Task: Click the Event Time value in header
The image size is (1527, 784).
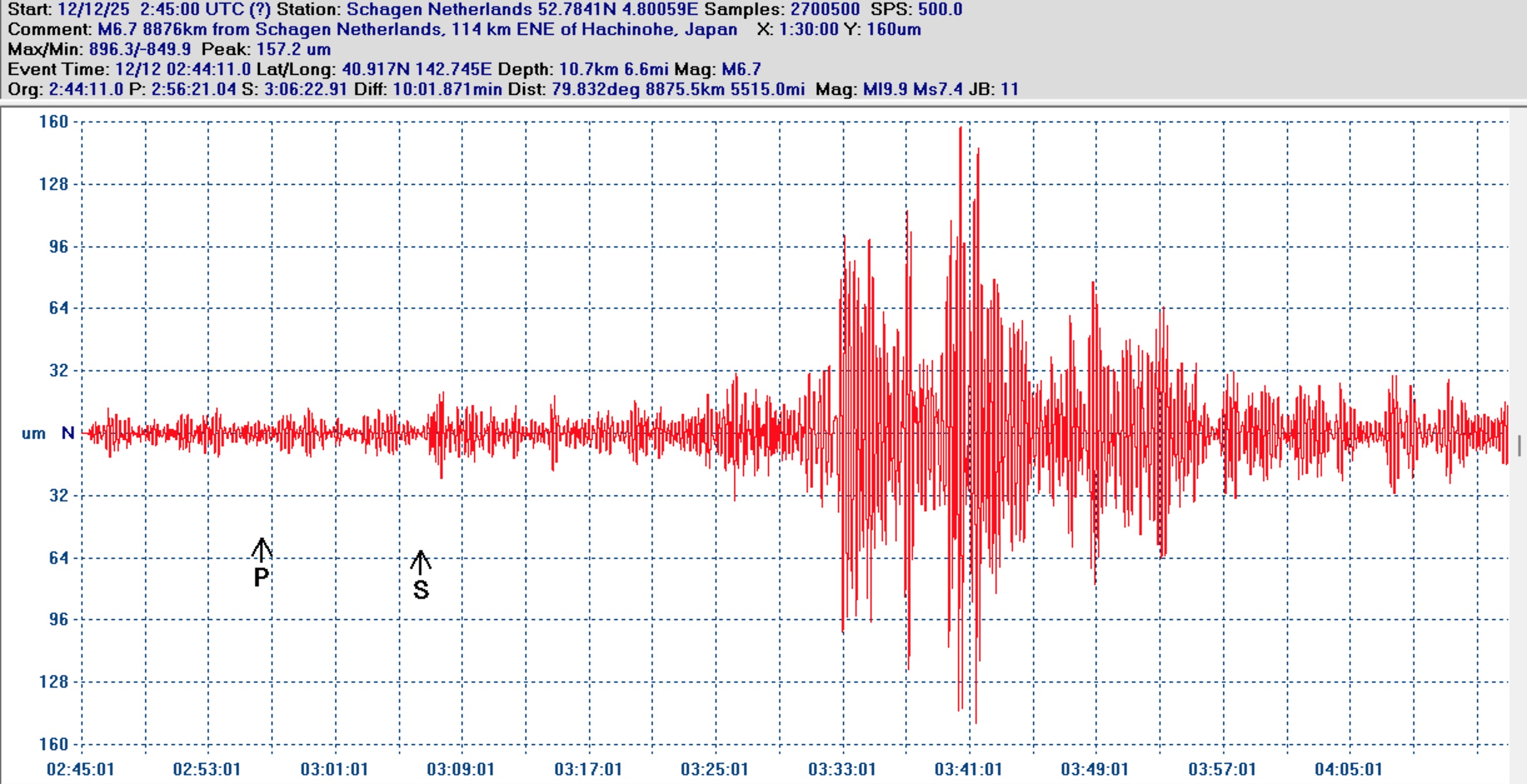Action: [183, 69]
